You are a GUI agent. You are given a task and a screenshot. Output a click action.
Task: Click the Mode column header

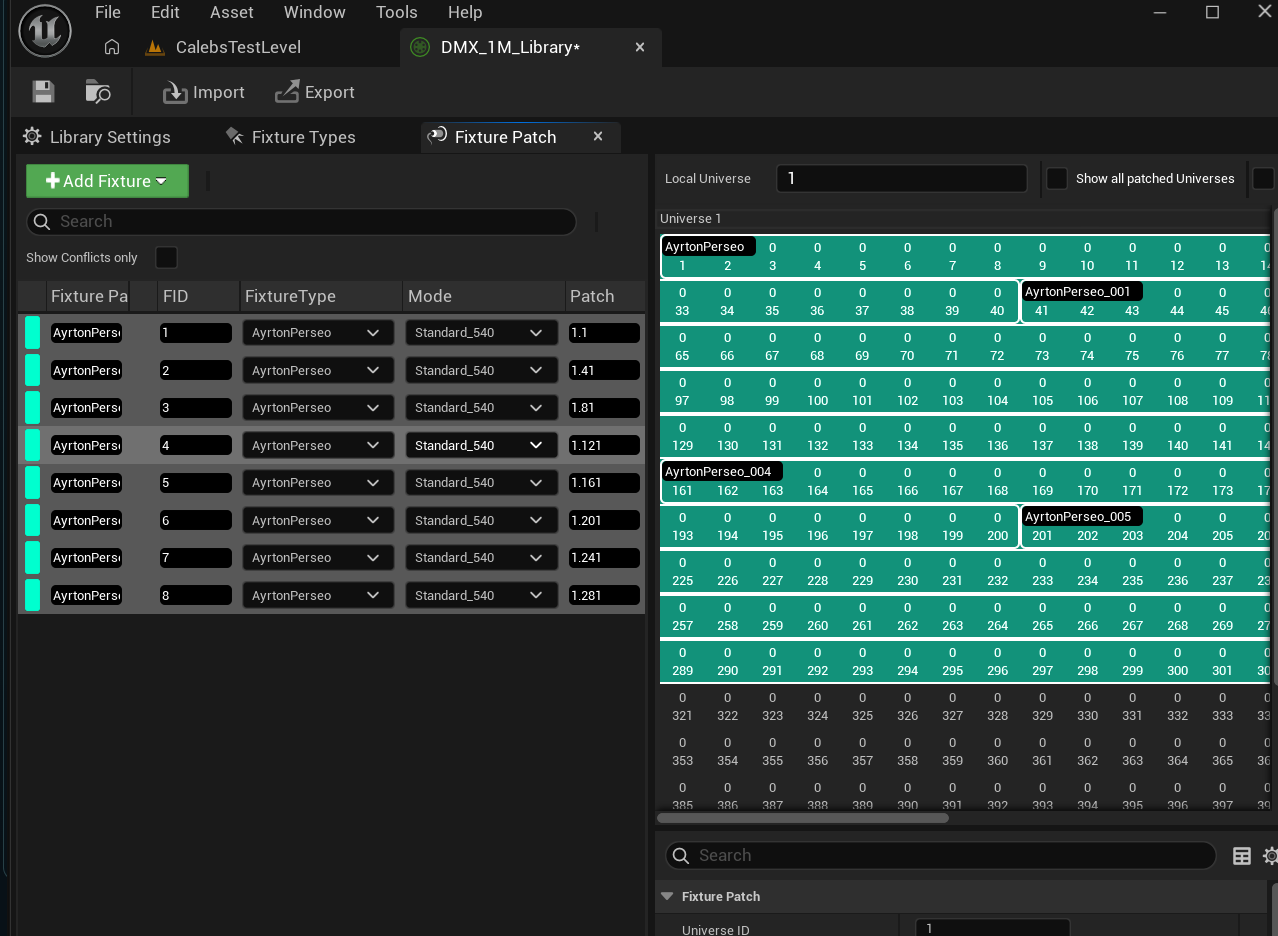[483, 296]
